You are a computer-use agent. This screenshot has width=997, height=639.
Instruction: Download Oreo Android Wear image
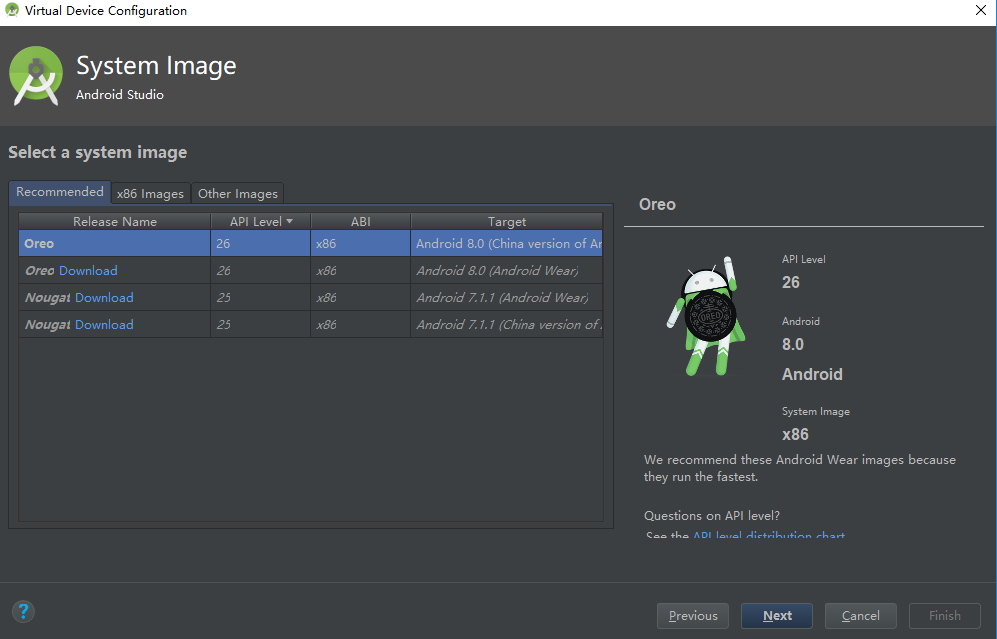[x=88, y=271]
